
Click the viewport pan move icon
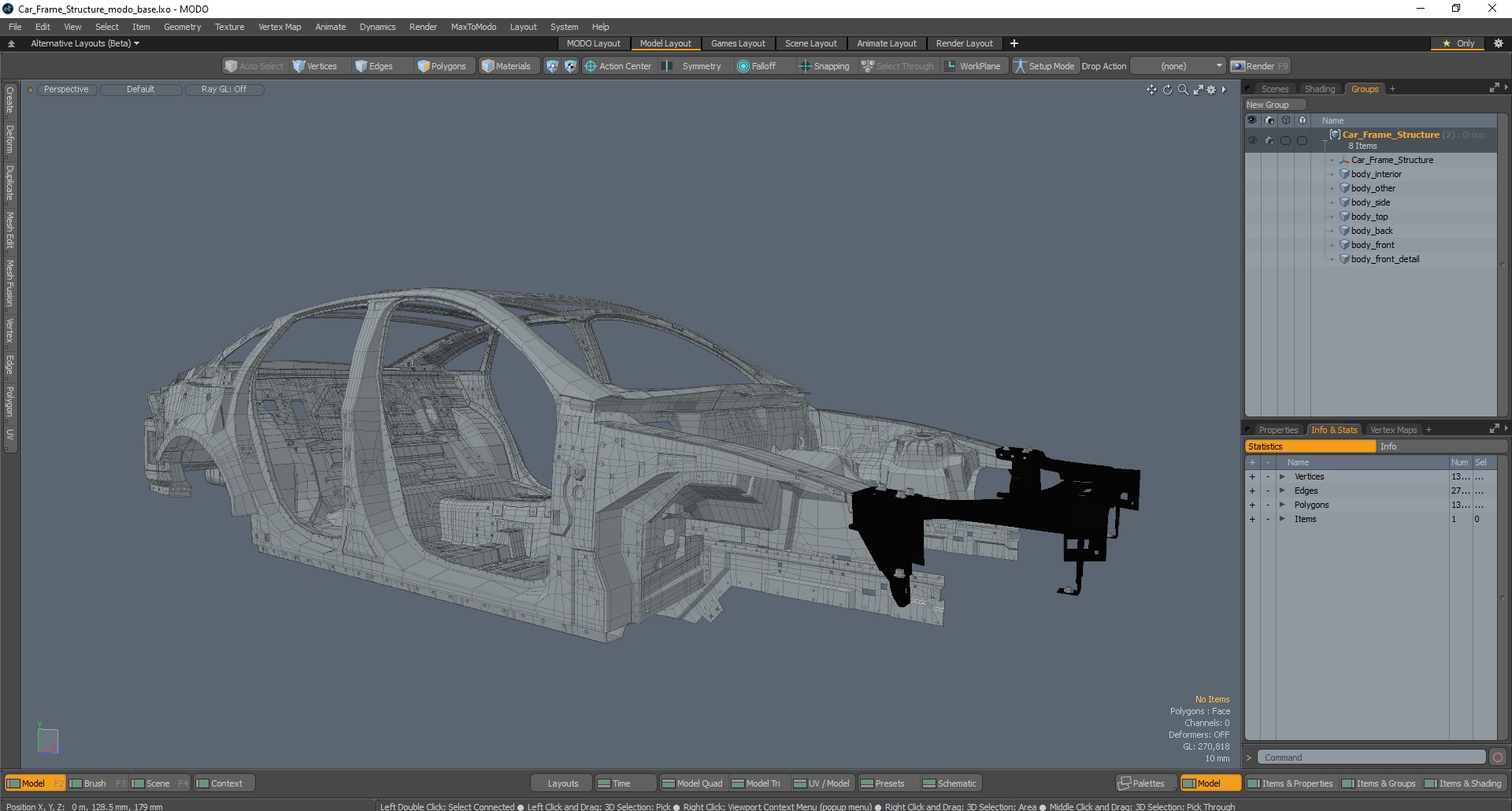point(1151,90)
